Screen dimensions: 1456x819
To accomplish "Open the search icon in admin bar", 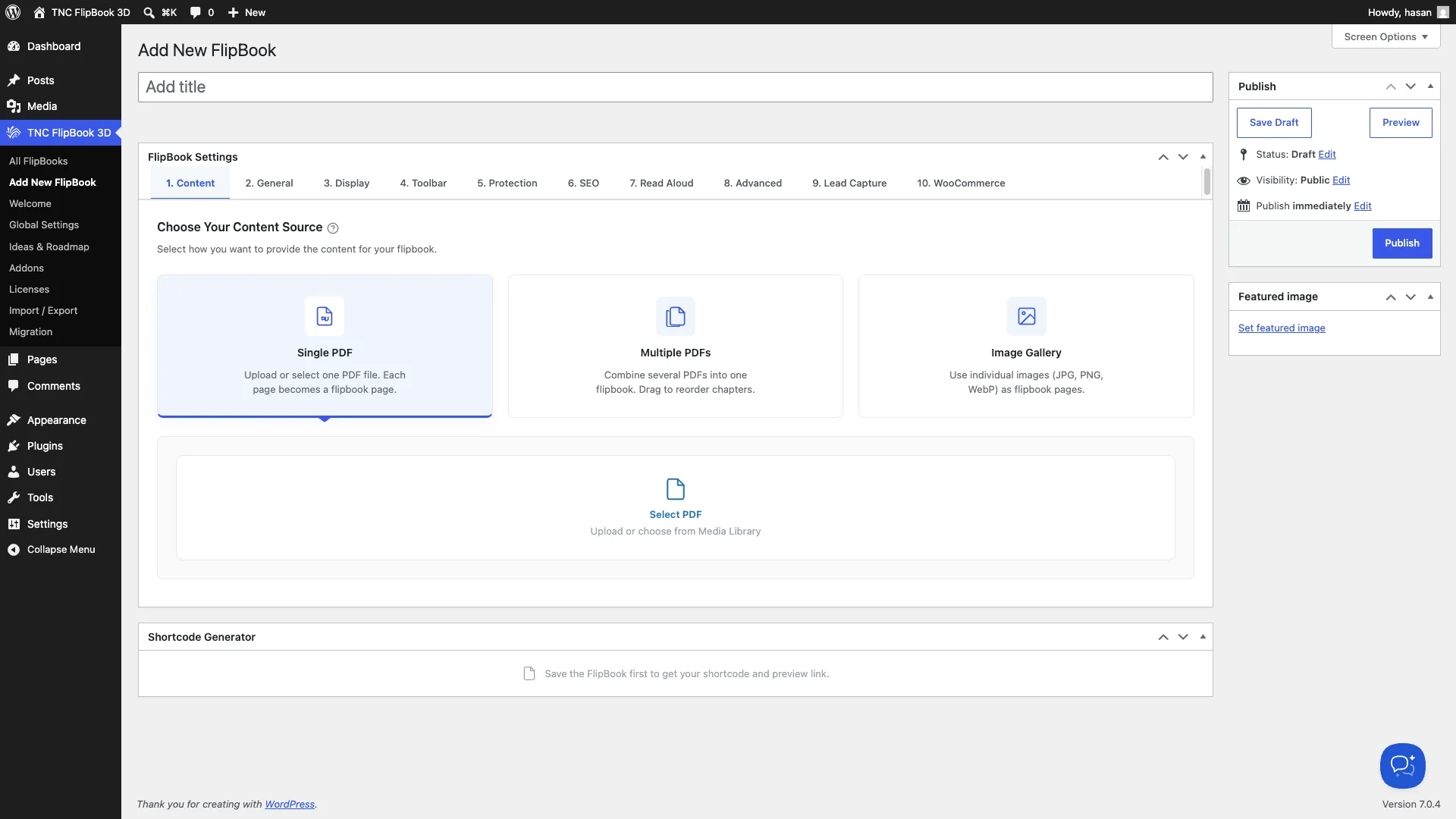I will pyautogui.click(x=149, y=12).
